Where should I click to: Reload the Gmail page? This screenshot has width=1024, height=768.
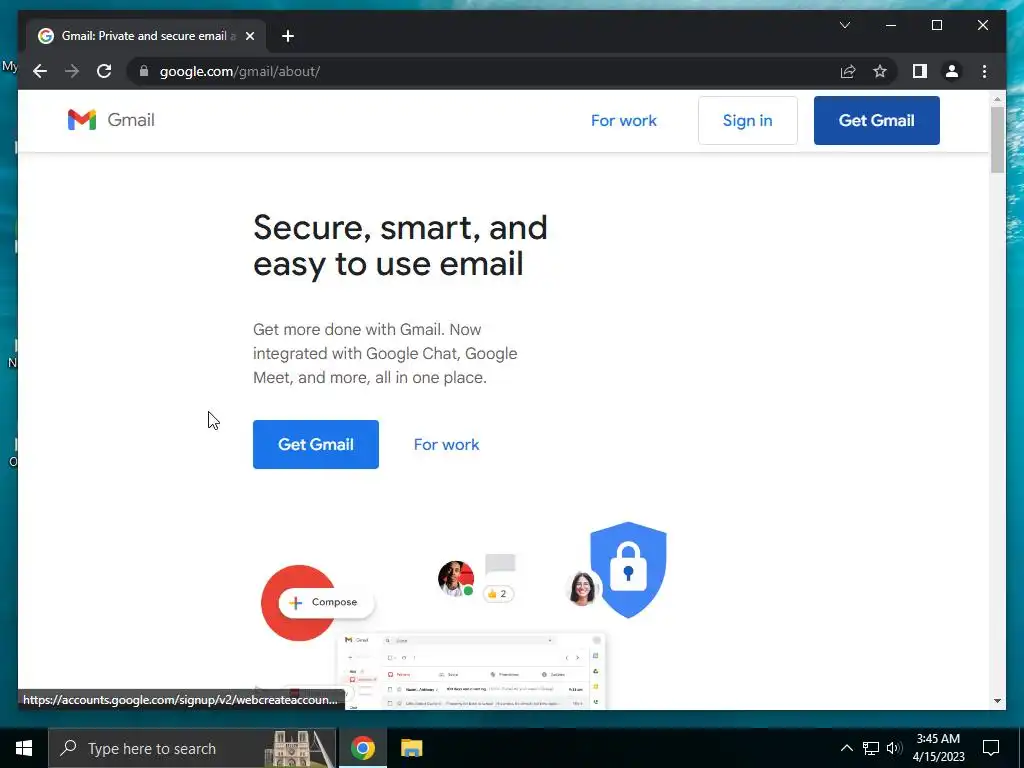[104, 71]
